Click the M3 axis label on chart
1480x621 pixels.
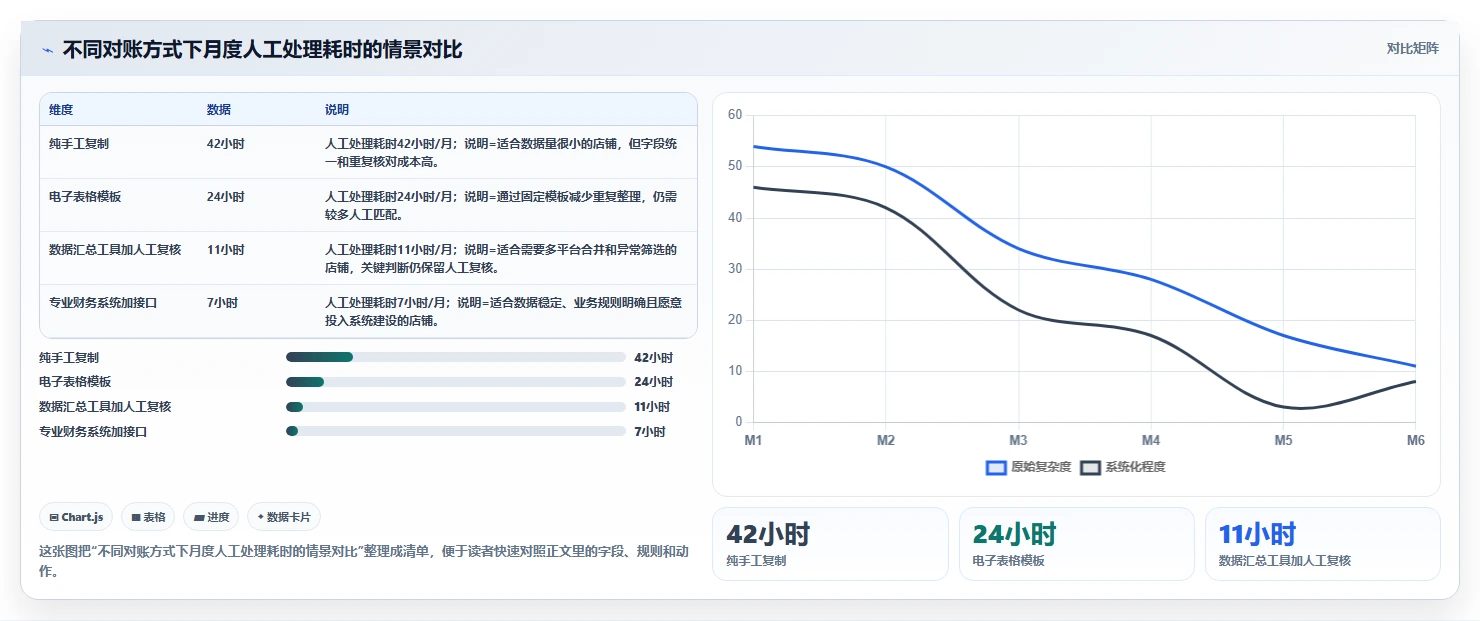point(1018,440)
